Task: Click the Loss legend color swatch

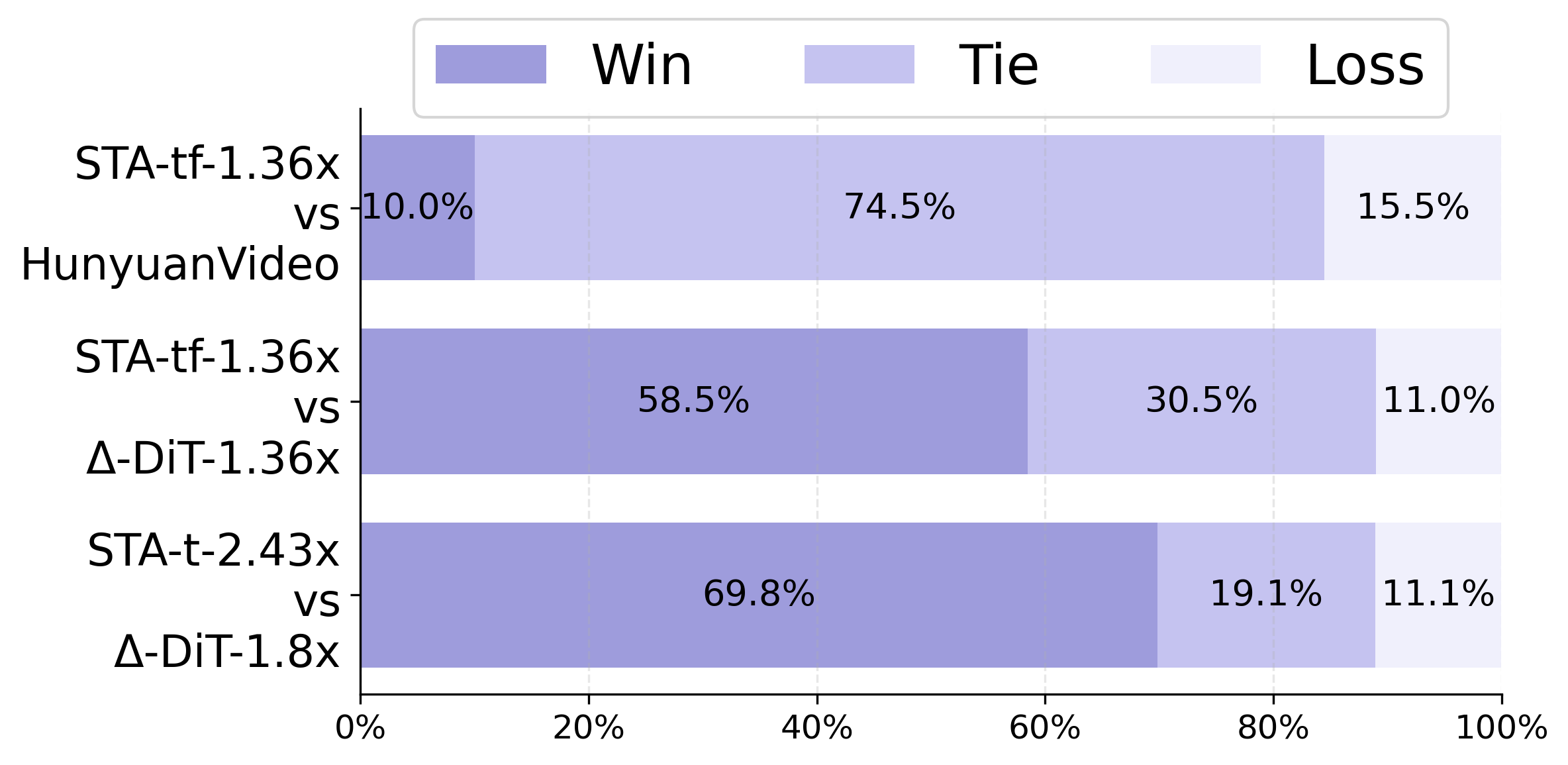Action: pyautogui.click(x=1205, y=64)
